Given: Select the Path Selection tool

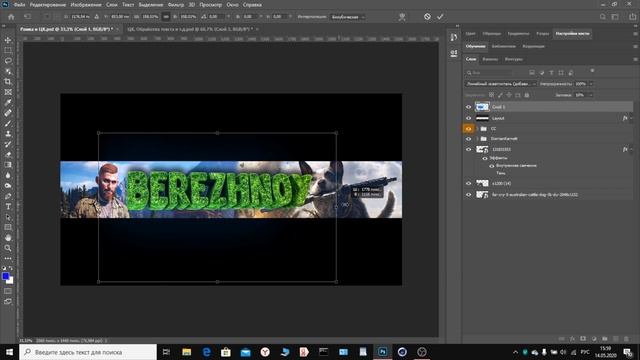Looking at the screenshot, I should click(x=8, y=217).
